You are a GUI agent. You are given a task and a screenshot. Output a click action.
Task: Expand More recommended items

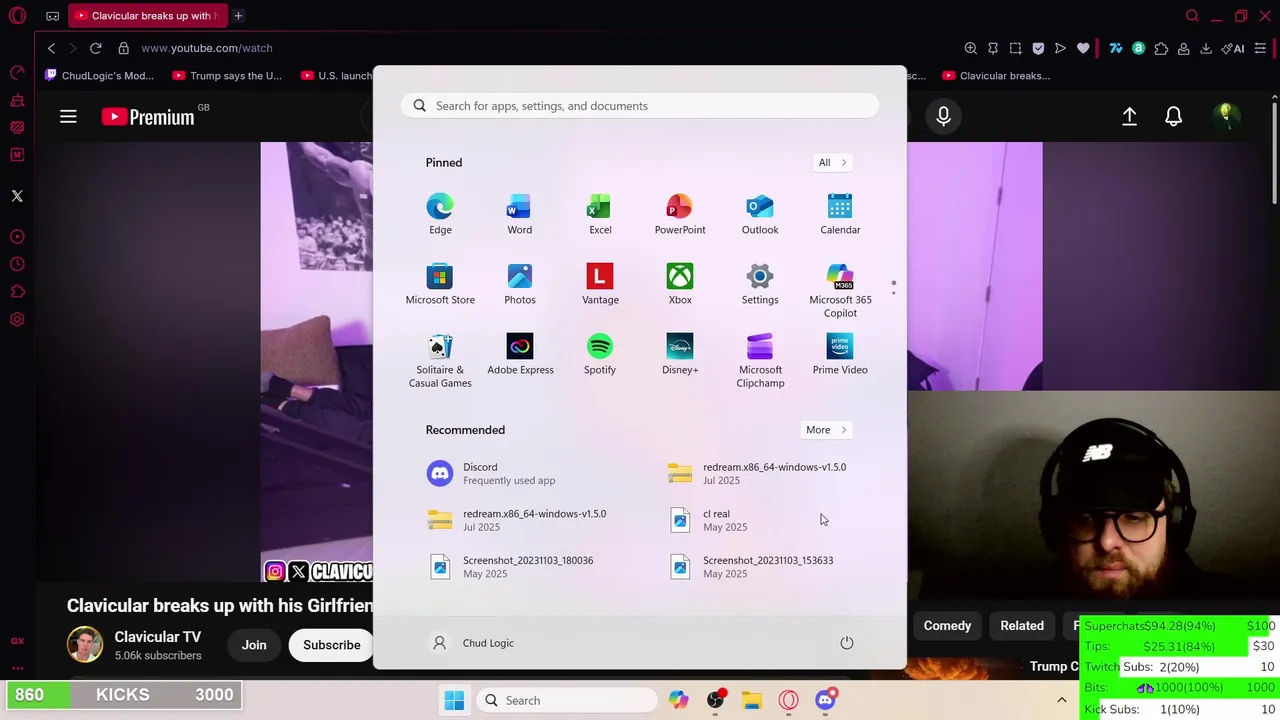(x=826, y=430)
